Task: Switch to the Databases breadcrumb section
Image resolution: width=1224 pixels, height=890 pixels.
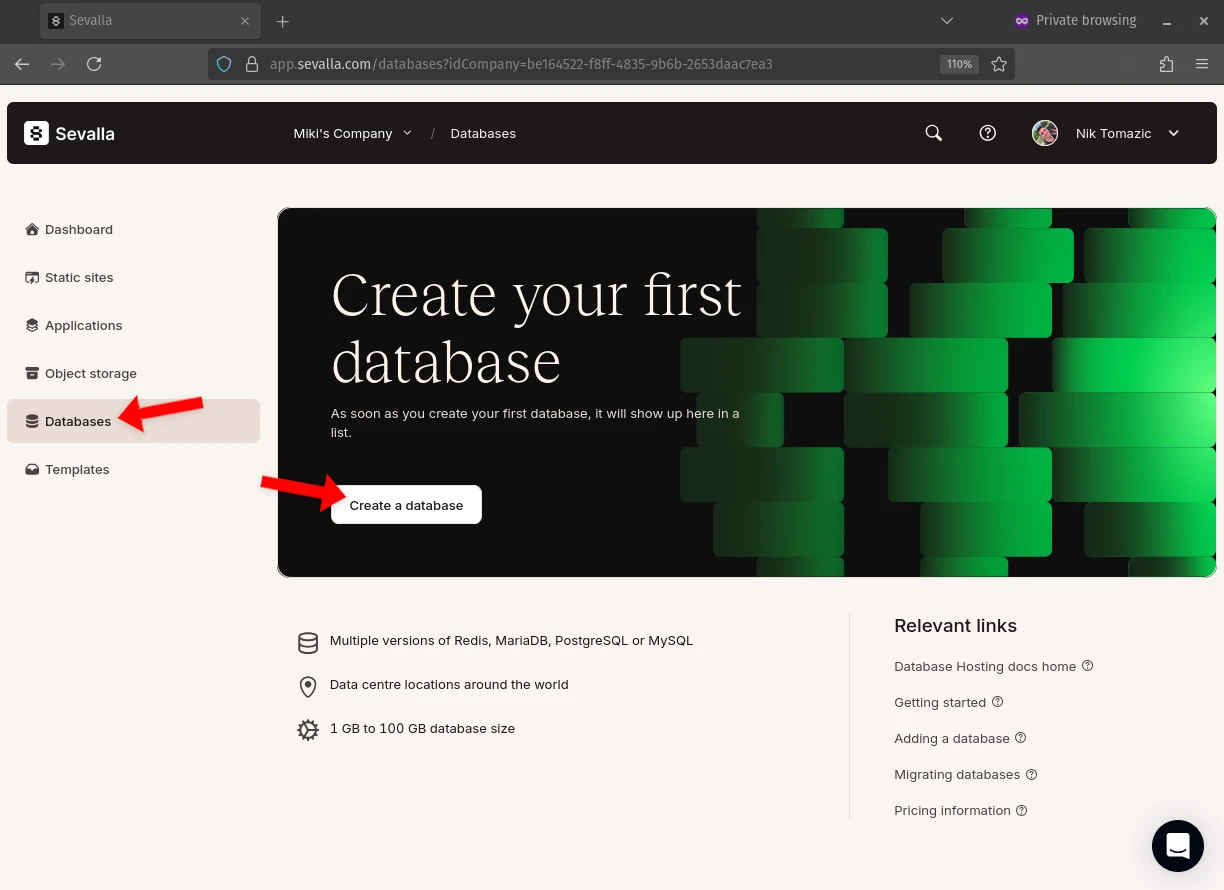Action: [483, 132]
